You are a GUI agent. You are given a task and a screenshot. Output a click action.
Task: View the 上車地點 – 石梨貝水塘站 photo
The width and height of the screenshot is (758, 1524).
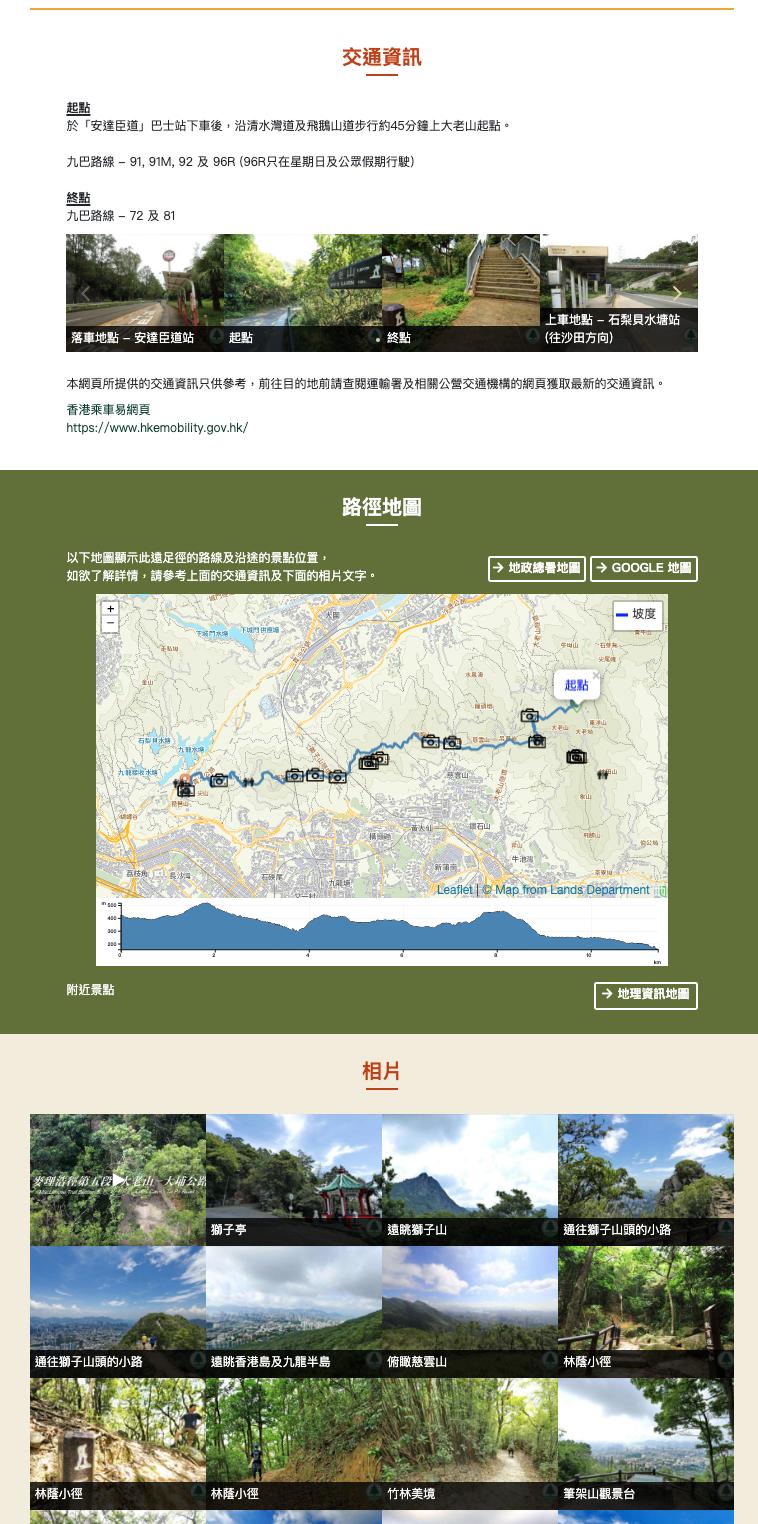pos(619,293)
